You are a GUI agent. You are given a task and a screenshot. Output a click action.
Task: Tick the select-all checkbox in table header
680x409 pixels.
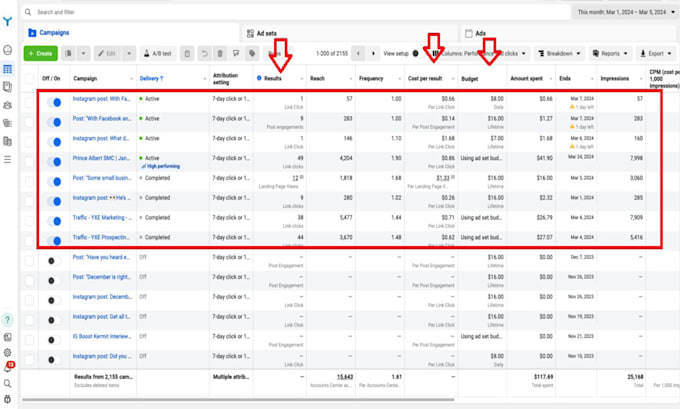pyautogui.click(x=29, y=79)
